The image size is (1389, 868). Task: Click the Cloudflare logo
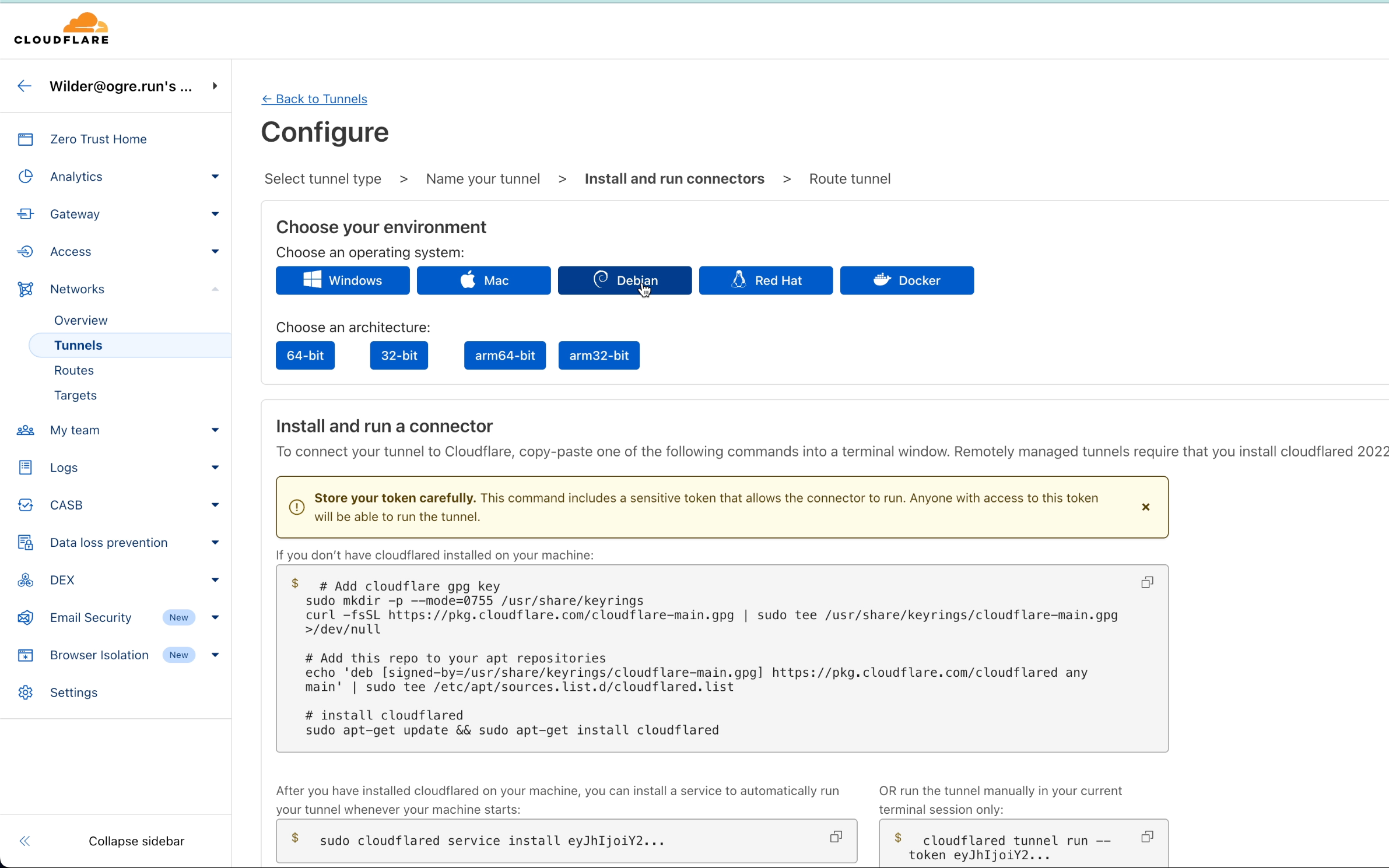[x=61, y=28]
